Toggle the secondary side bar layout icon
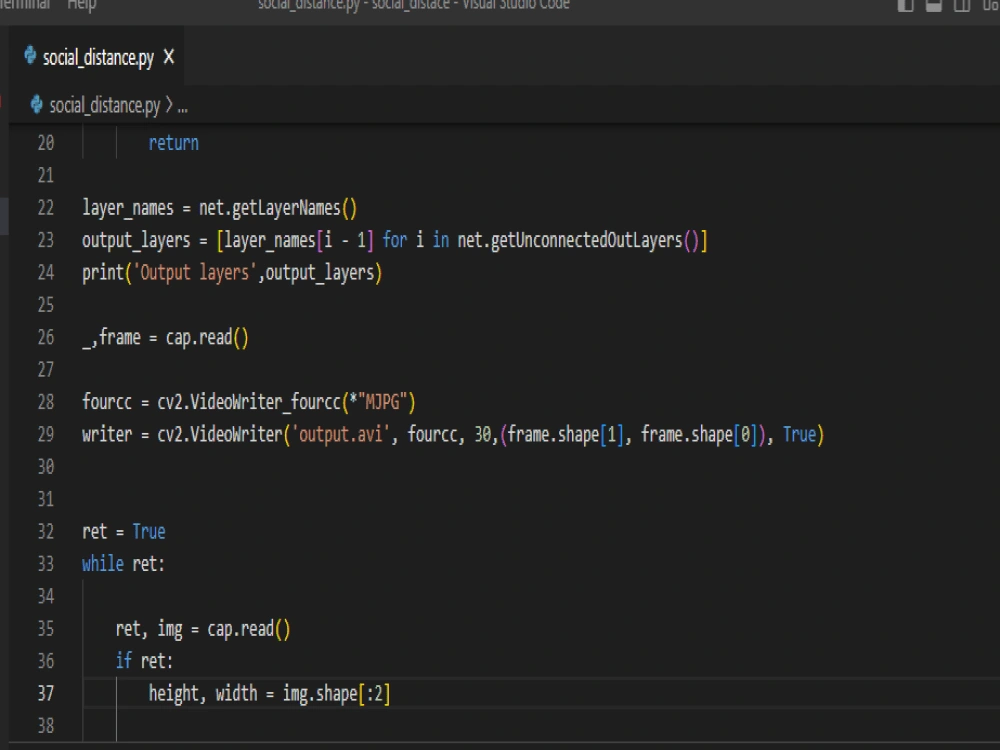Image resolution: width=1000 pixels, height=750 pixels. coord(962,6)
